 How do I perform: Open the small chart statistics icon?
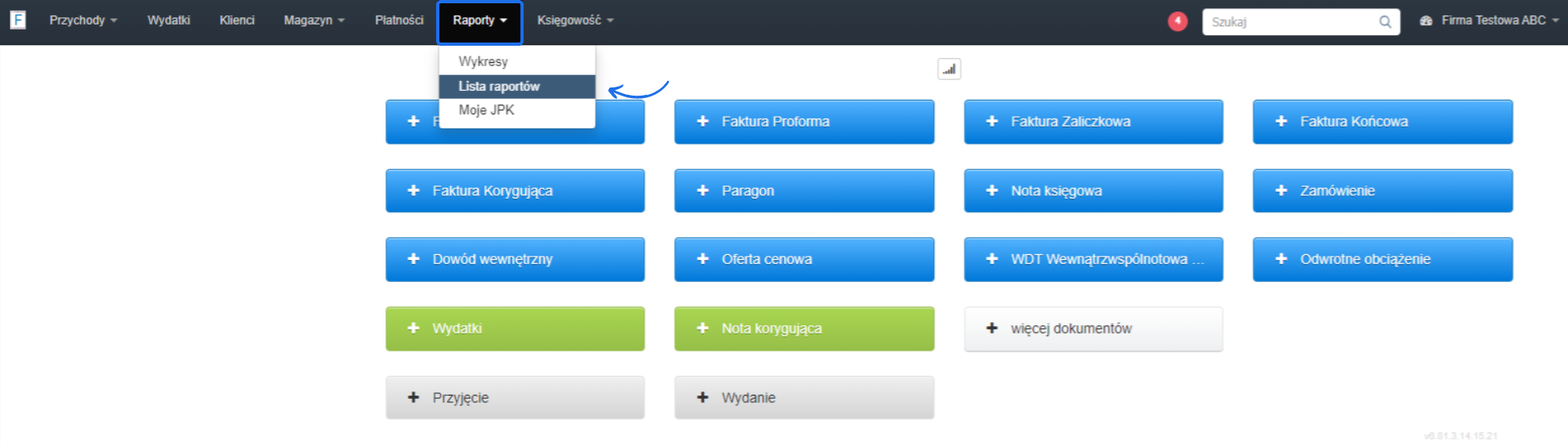coord(949,69)
